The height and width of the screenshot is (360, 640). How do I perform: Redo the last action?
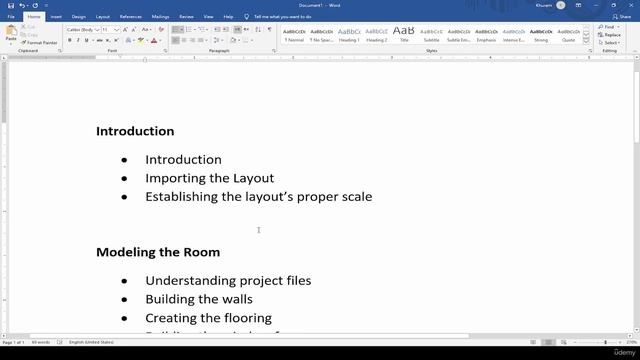pyautogui.click(x=35, y=6)
